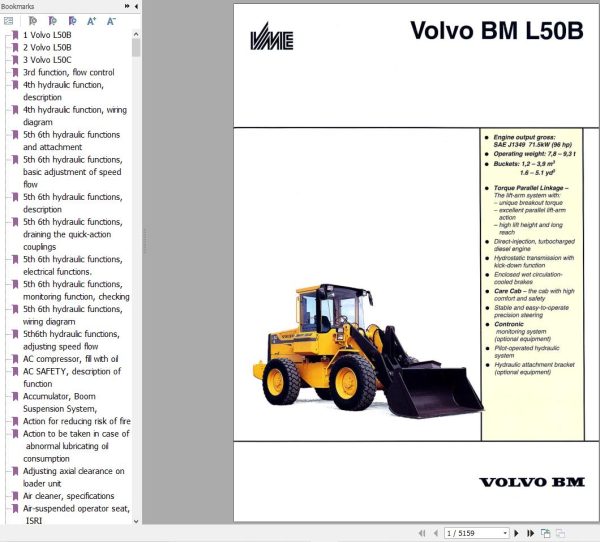The width and height of the screenshot is (600, 542).
Task: Click the third purple bookmark toolbar icon
Action: click(x=72, y=21)
